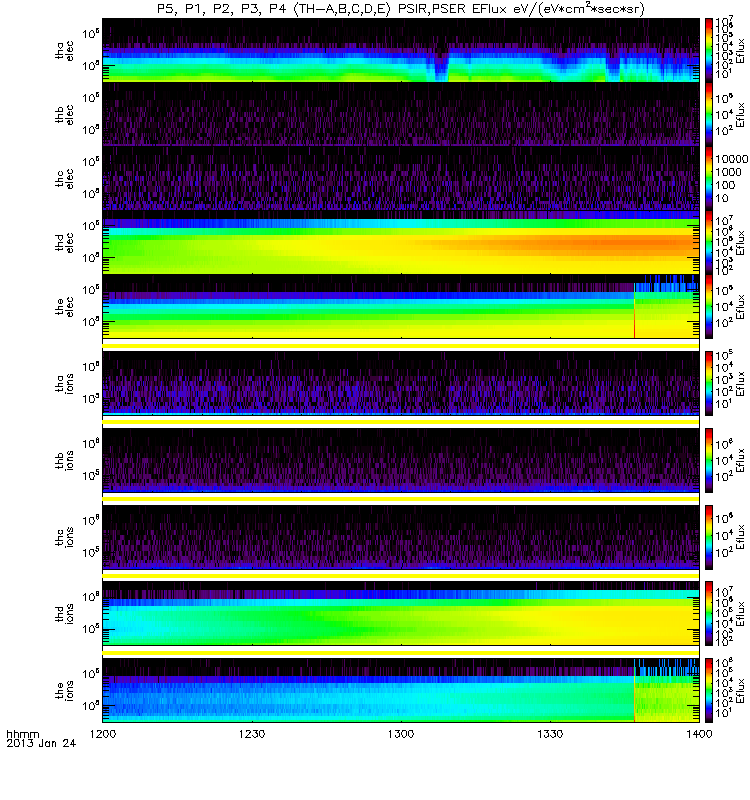
Task: Click the 'Eflux' label beside thd ions colorbar
Action: coord(740,614)
